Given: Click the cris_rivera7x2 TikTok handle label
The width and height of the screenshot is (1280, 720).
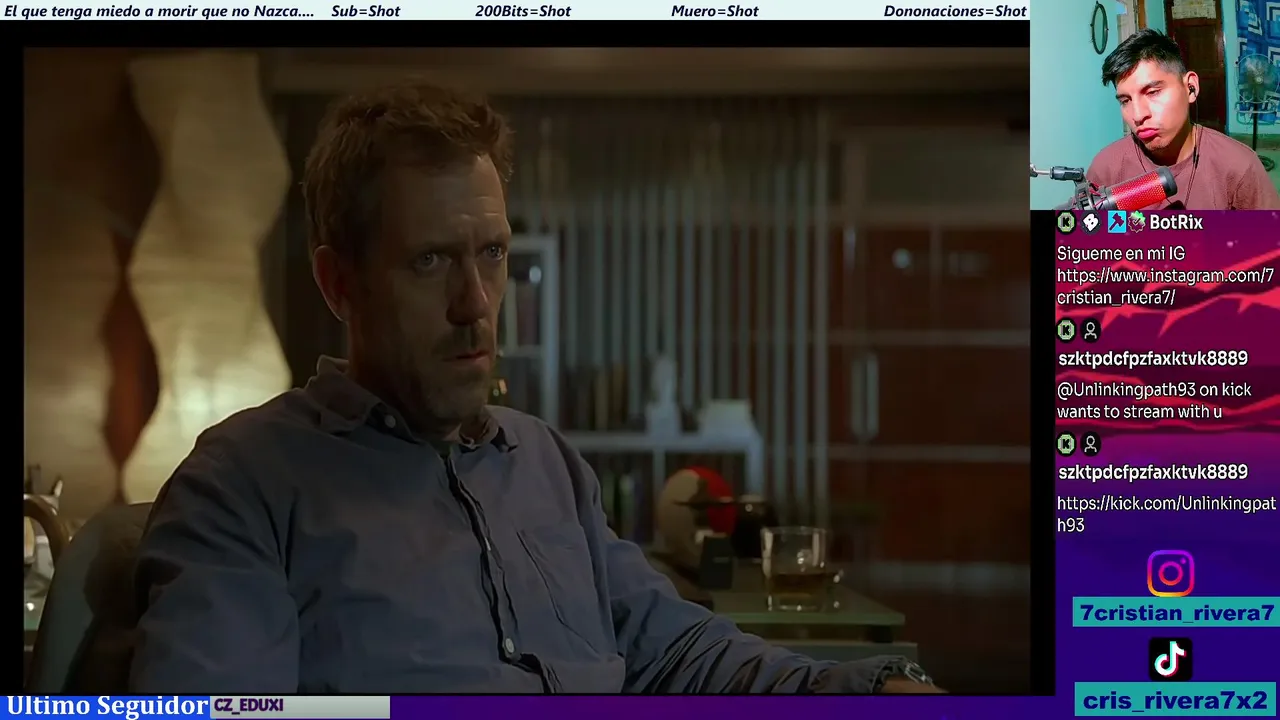Looking at the screenshot, I should (1175, 700).
